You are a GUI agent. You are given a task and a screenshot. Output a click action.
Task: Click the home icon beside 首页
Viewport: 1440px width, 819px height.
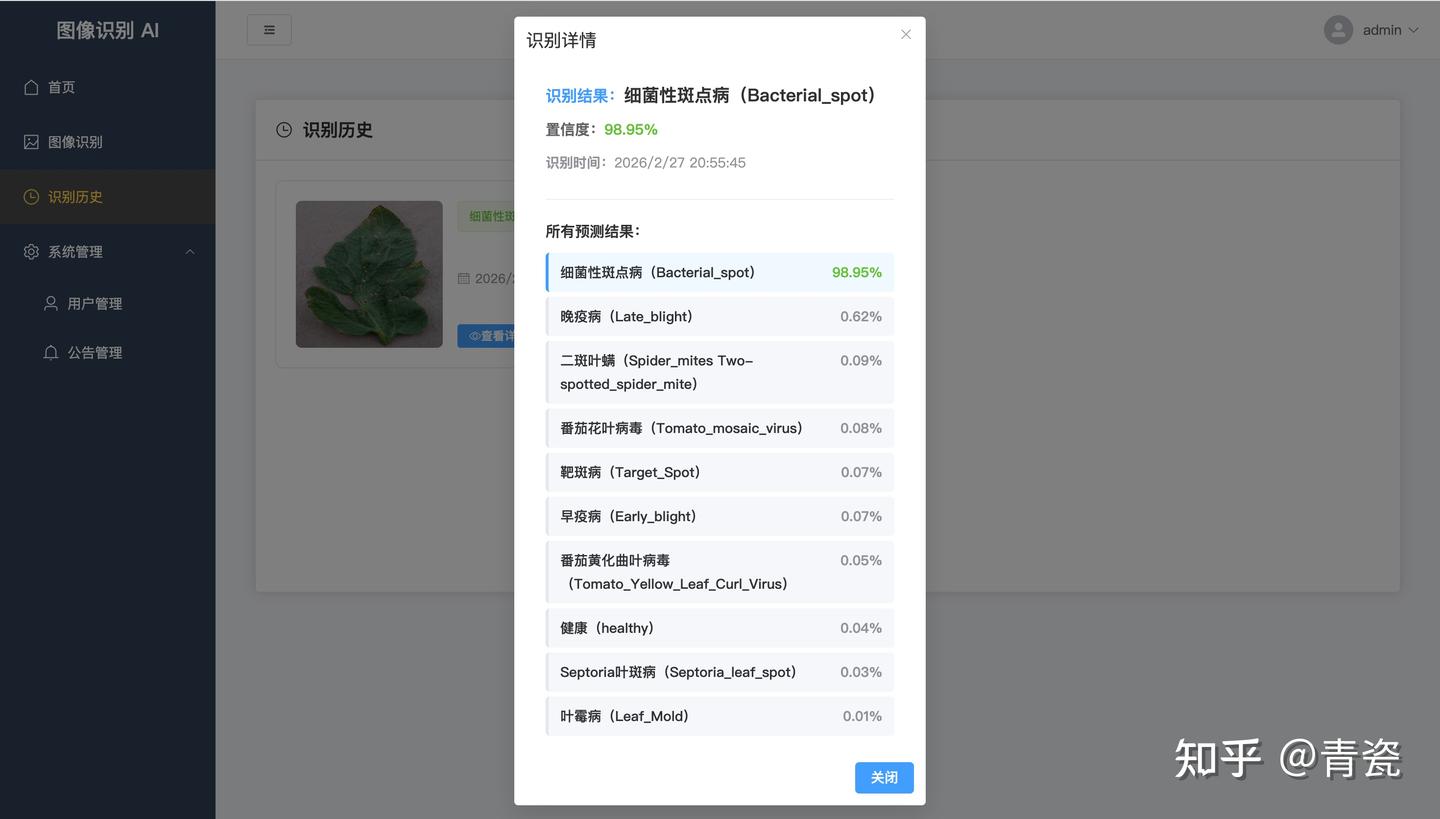coord(31,87)
